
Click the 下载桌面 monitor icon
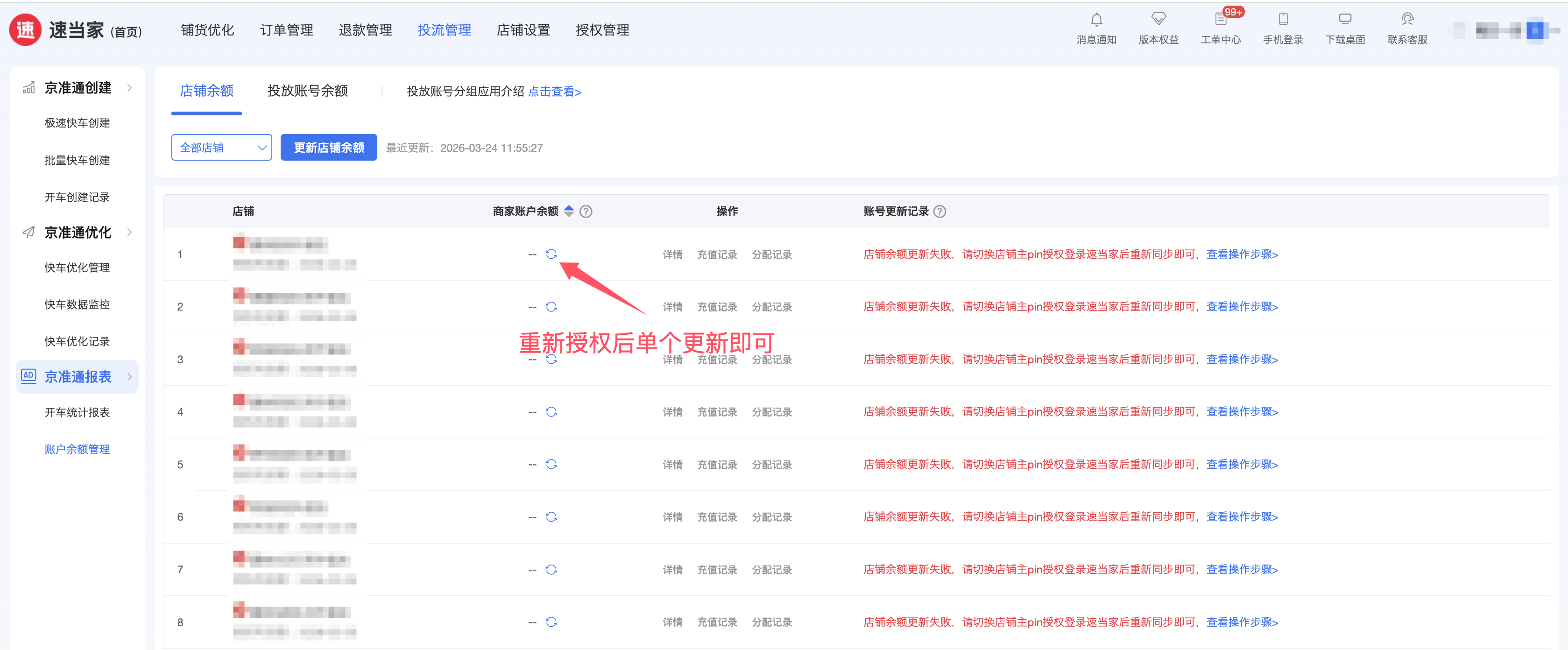pyautogui.click(x=1345, y=20)
